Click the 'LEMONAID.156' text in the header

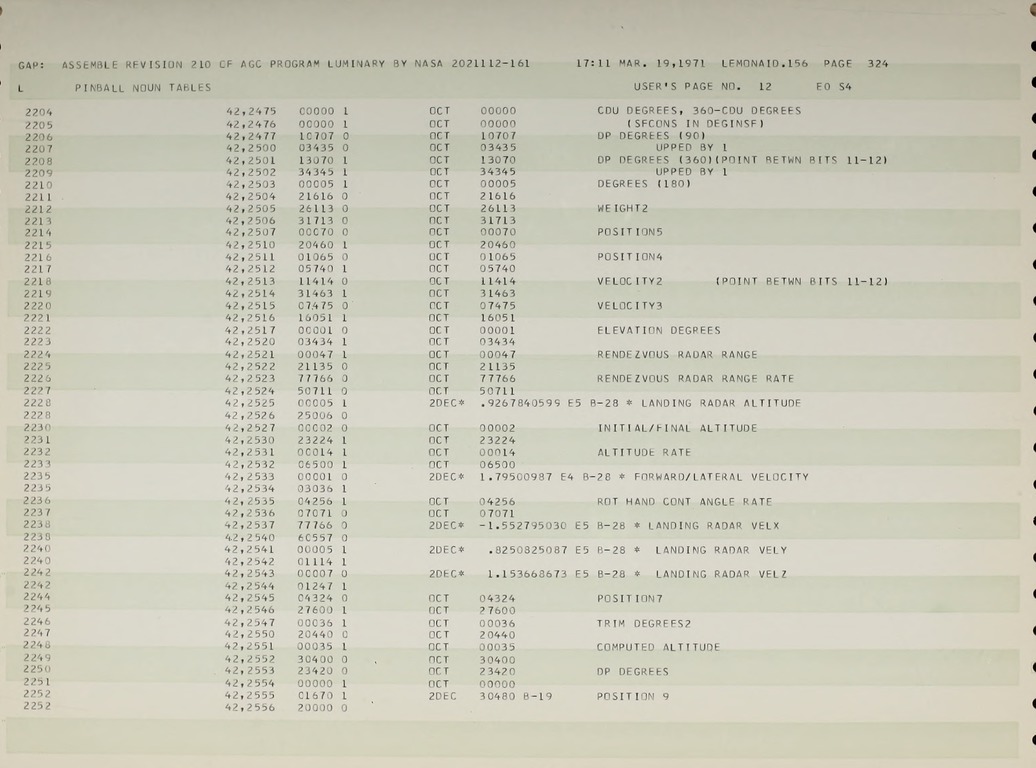(x=764, y=63)
